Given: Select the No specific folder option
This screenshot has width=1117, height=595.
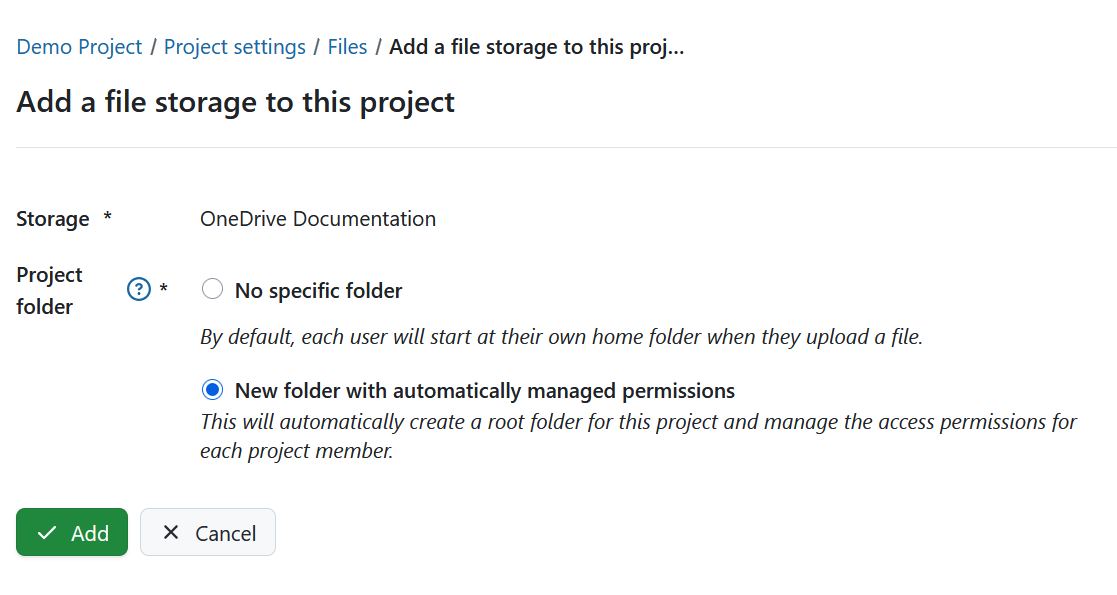Looking at the screenshot, I should 212,287.
